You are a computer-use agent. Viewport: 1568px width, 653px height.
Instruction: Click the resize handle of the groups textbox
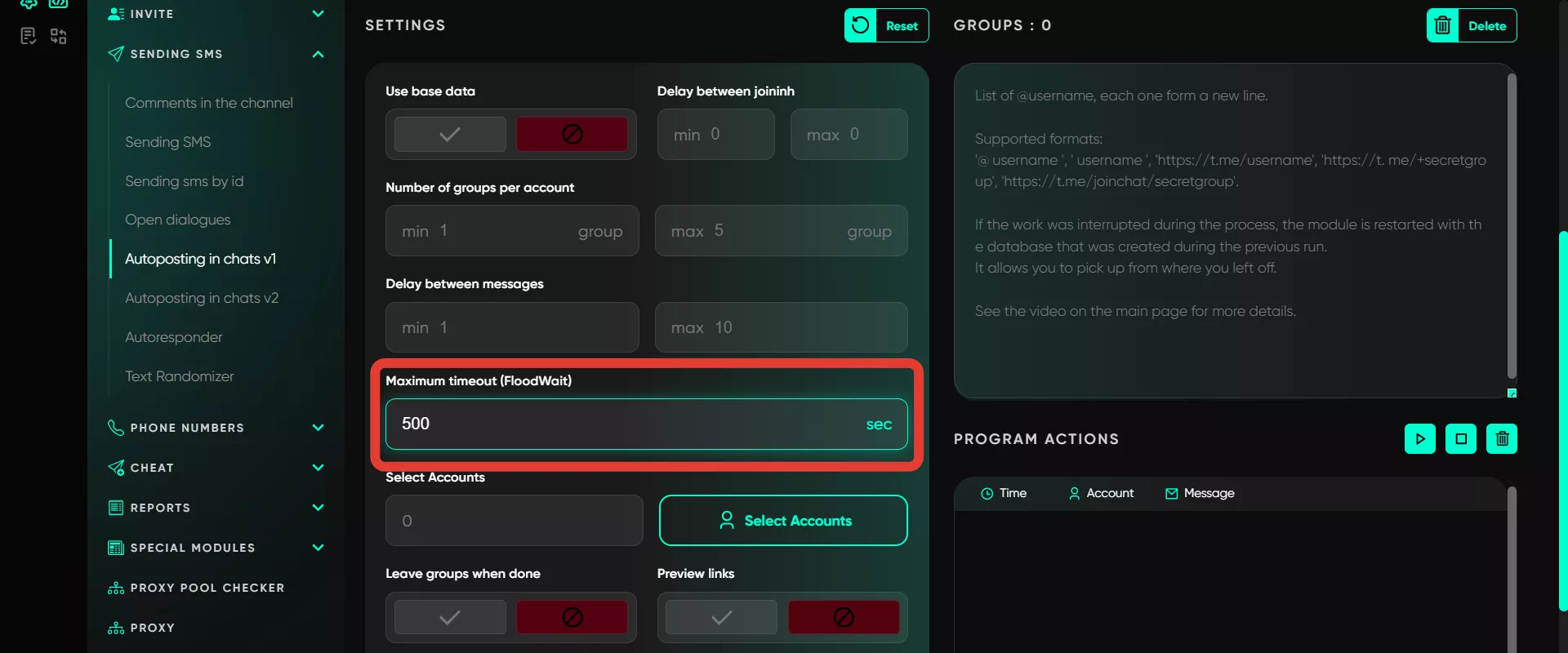[1512, 393]
